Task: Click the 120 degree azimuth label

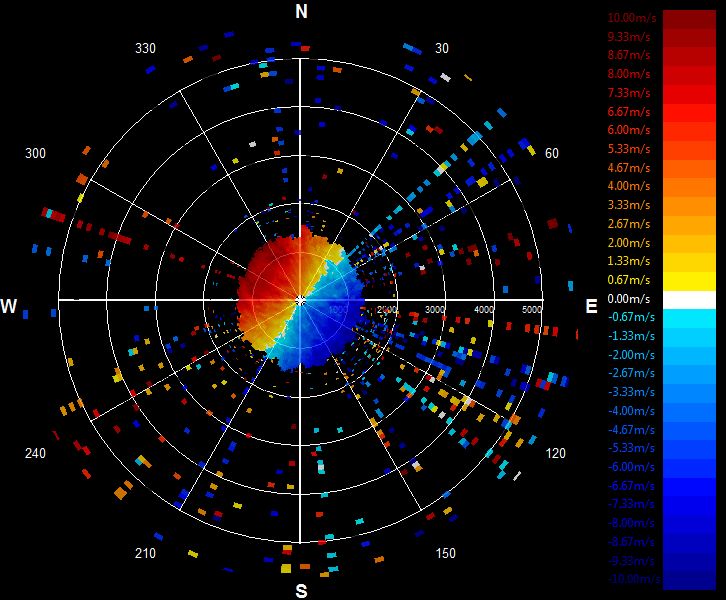Action: point(556,453)
